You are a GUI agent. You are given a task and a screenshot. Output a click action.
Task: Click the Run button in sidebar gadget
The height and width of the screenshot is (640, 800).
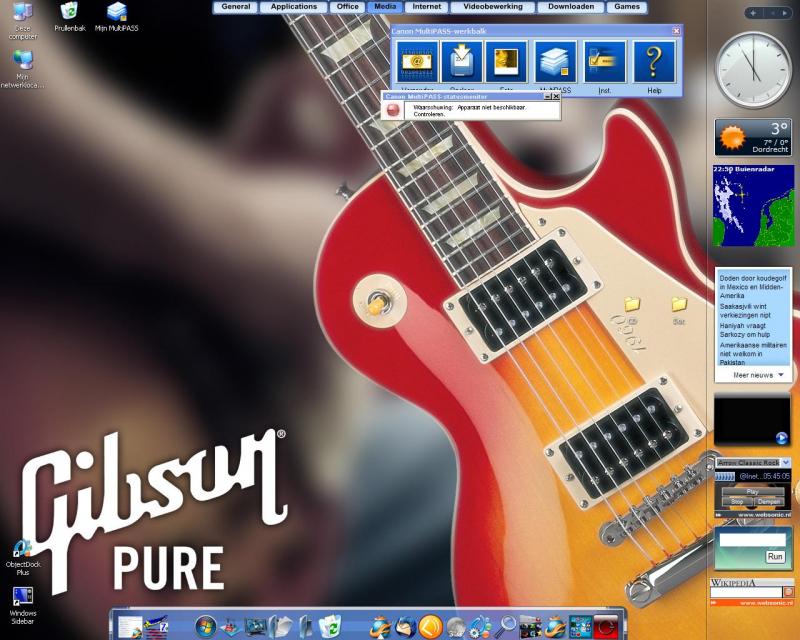tap(775, 556)
